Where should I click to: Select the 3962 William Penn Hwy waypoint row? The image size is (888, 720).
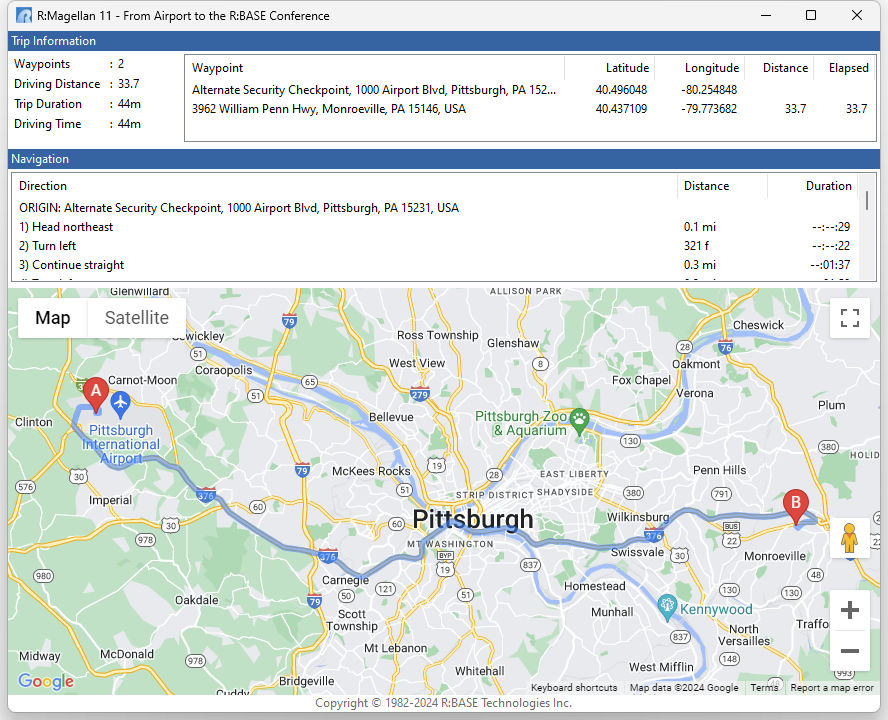tap(530, 109)
